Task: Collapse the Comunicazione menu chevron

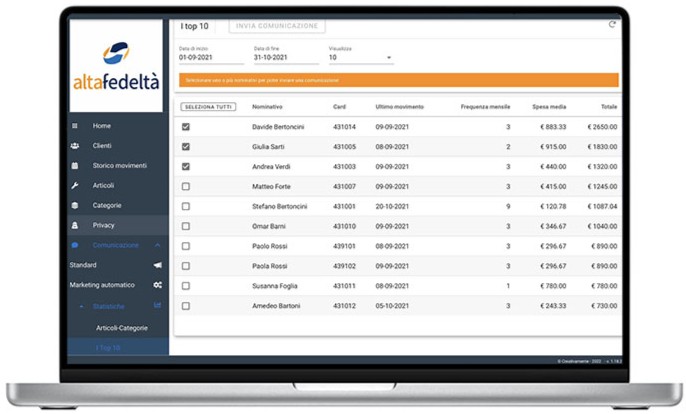Action: [x=158, y=246]
